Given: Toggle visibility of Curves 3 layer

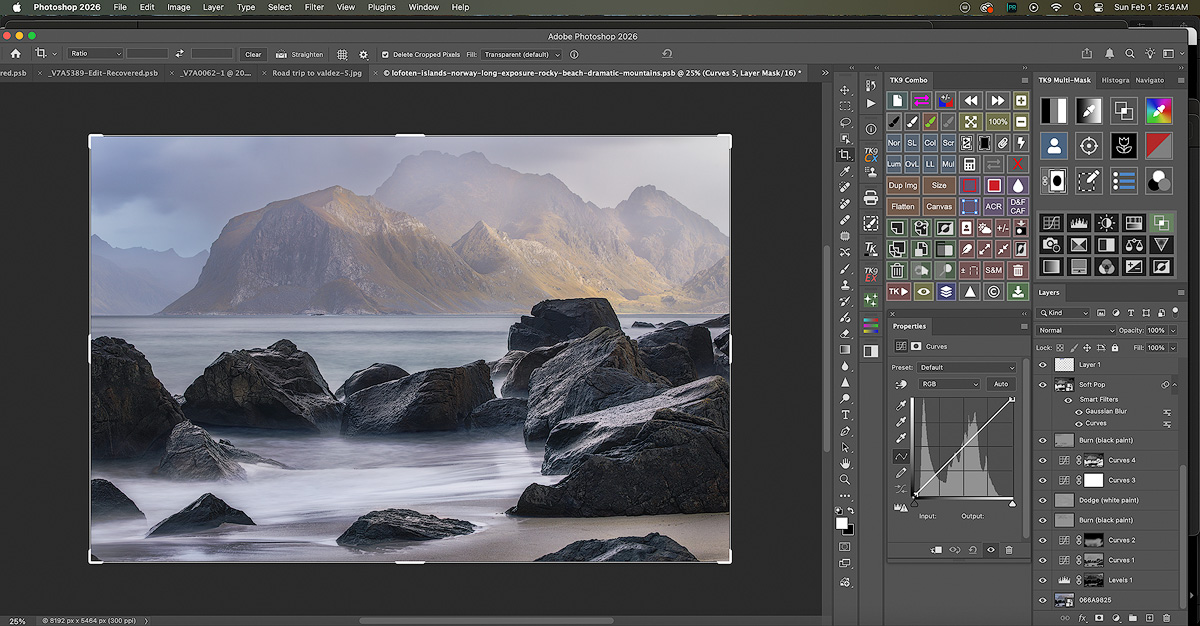Looking at the screenshot, I should pyautogui.click(x=1043, y=480).
